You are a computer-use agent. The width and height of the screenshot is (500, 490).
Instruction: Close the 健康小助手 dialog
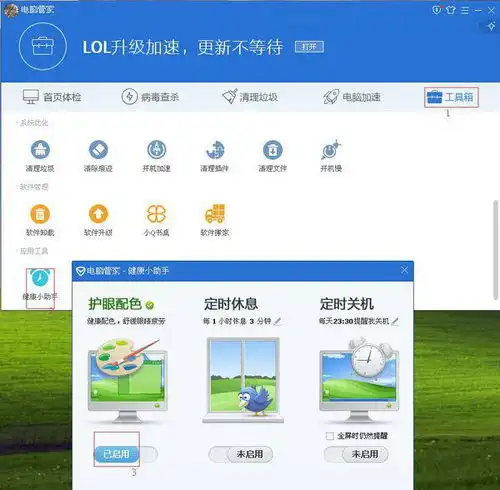click(x=404, y=270)
